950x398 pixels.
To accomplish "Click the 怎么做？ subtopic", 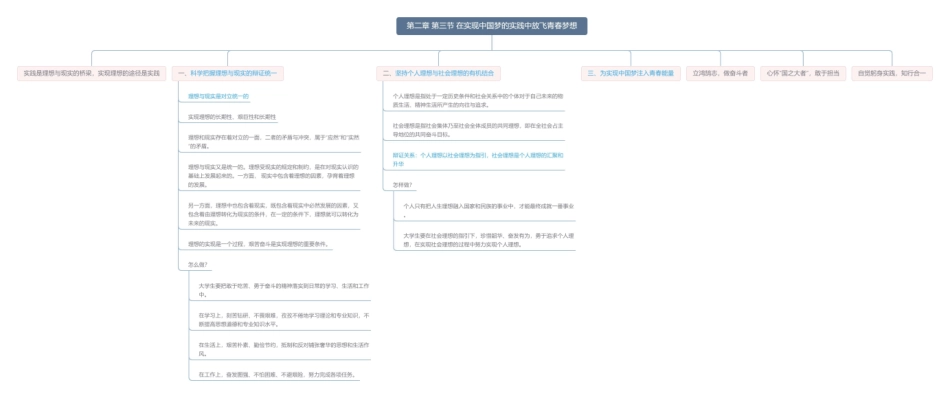I will pyautogui.click(x=198, y=265).
